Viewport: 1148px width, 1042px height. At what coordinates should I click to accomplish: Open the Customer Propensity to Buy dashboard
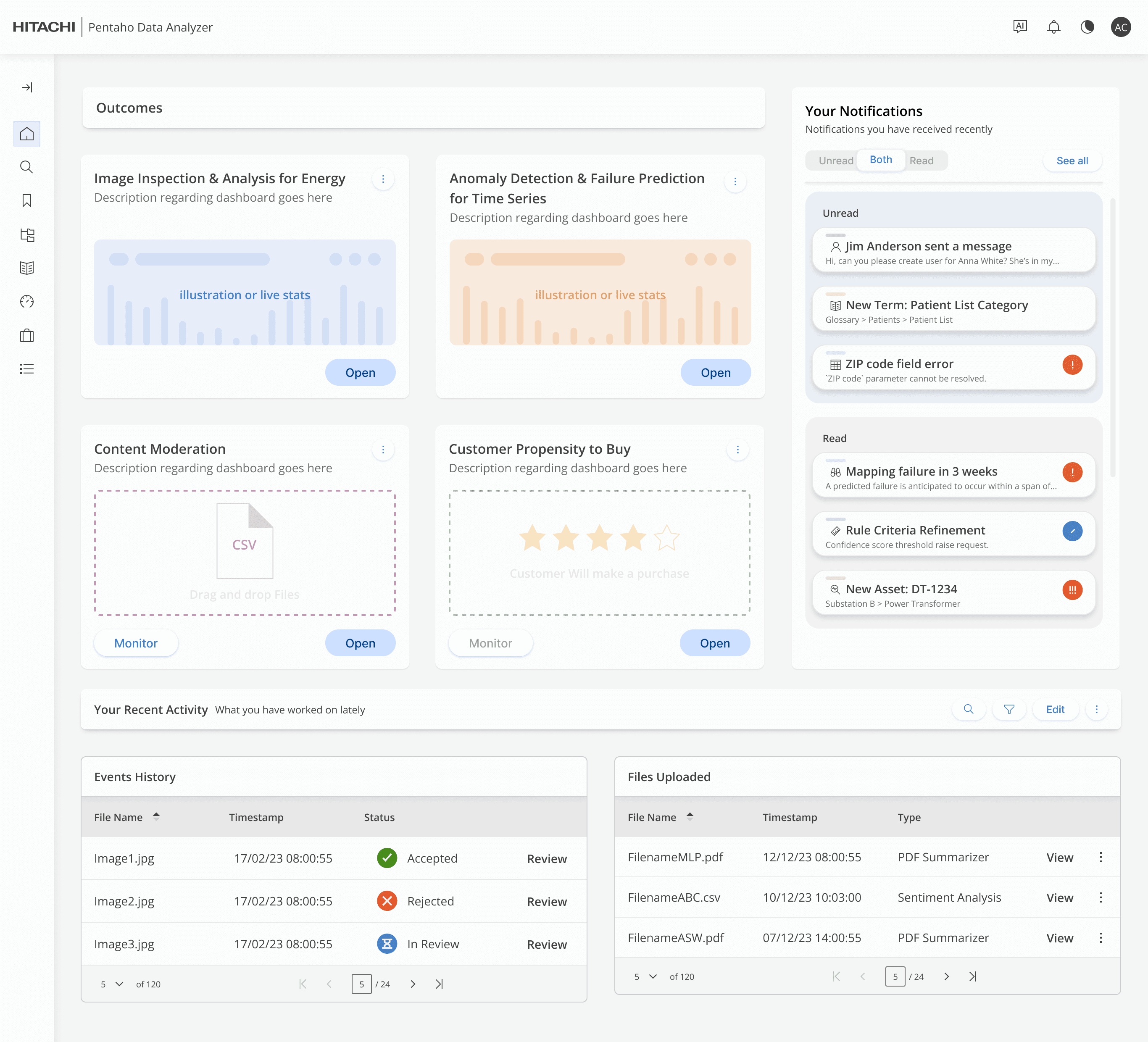(x=715, y=643)
